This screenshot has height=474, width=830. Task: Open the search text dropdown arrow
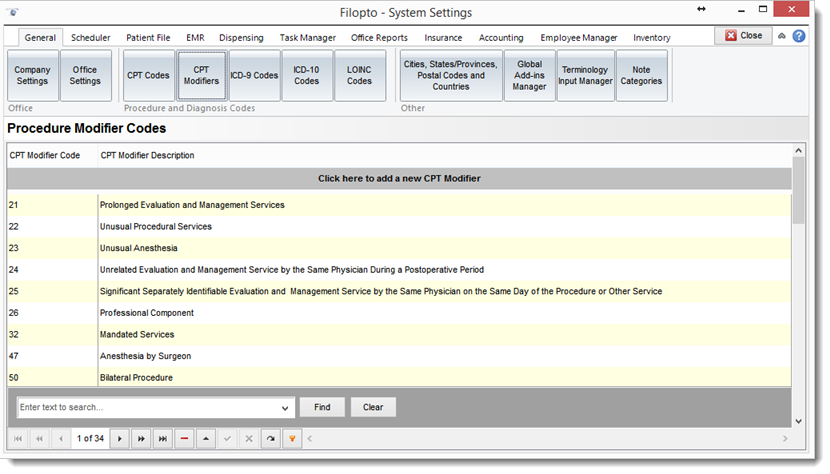[x=285, y=408]
